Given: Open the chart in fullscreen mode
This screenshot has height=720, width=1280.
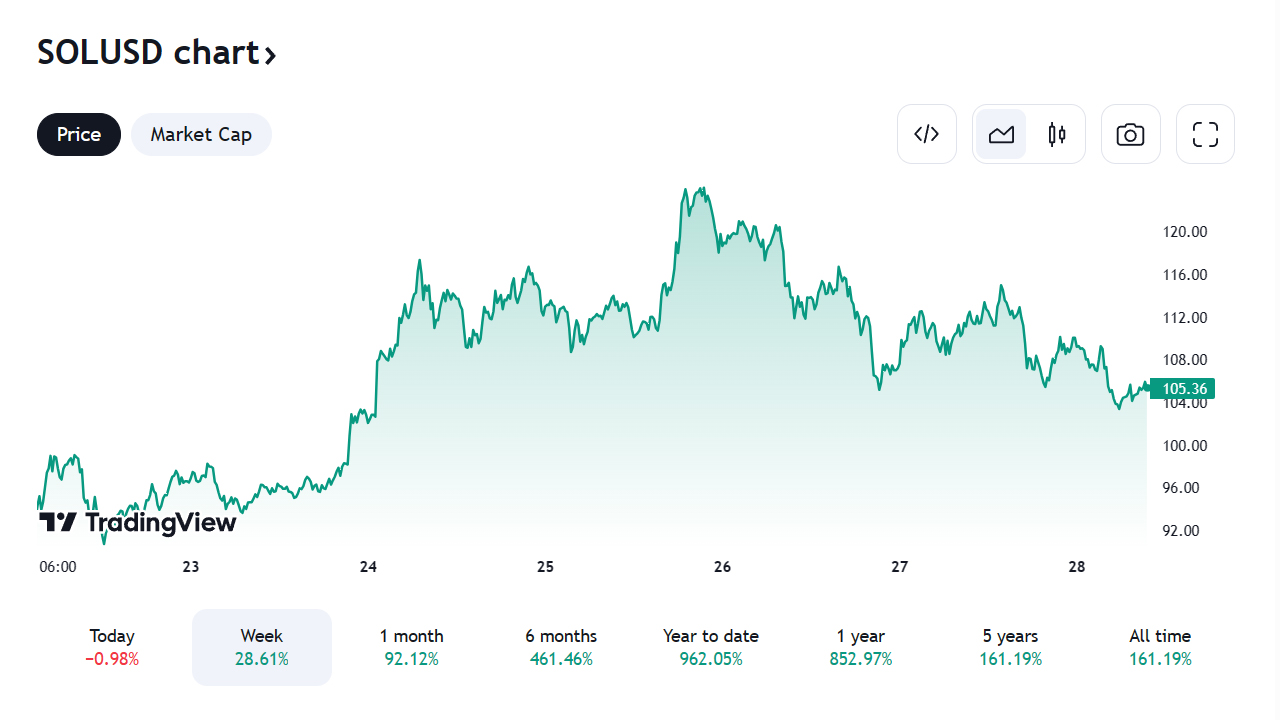Looking at the screenshot, I should pyautogui.click(x=1205, y=134).
